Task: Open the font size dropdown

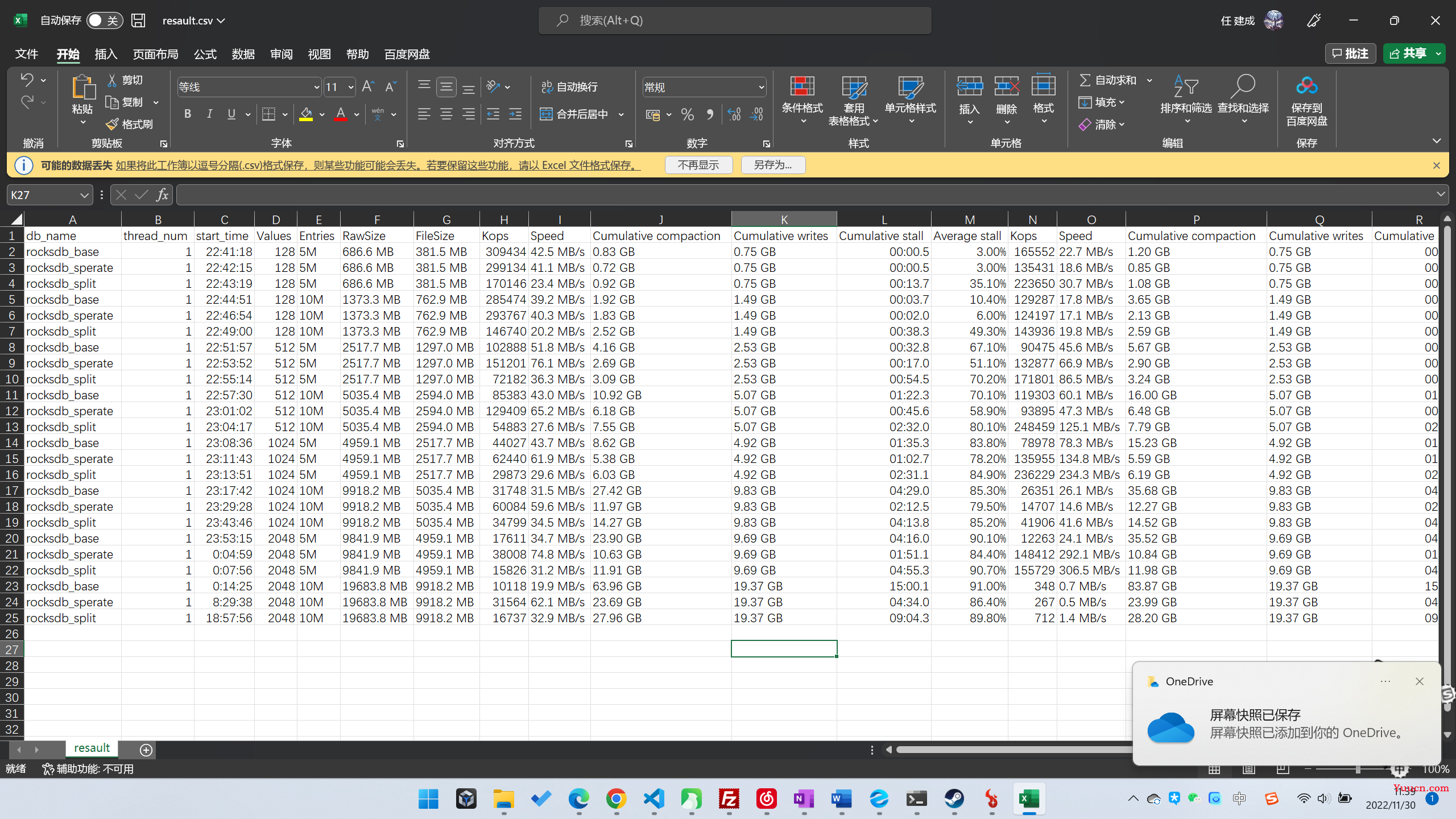Action: point(351,87)
